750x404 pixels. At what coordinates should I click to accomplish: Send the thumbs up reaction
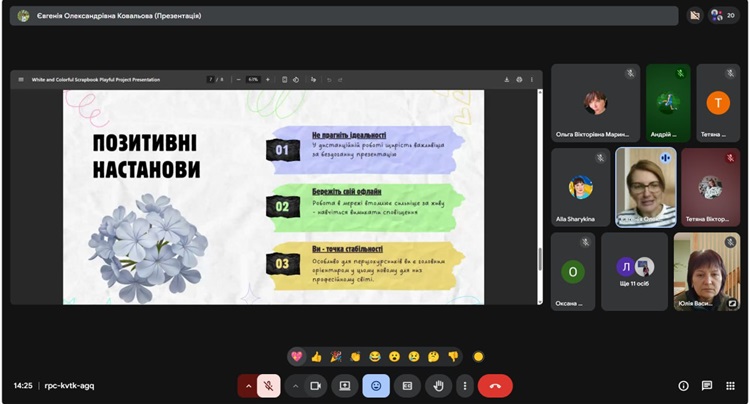coord(317,356)
